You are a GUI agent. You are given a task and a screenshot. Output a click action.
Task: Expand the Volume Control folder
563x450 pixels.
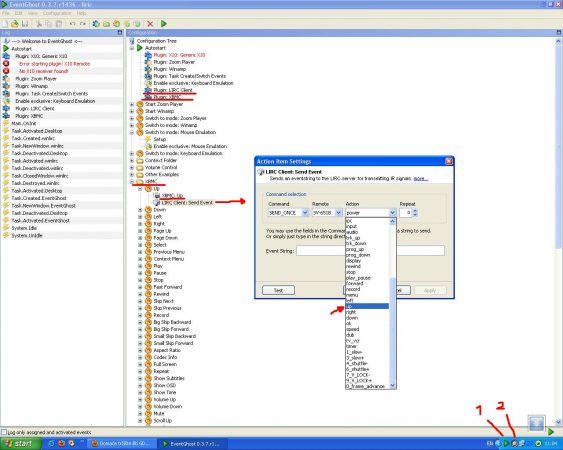(x=132, y=167)
